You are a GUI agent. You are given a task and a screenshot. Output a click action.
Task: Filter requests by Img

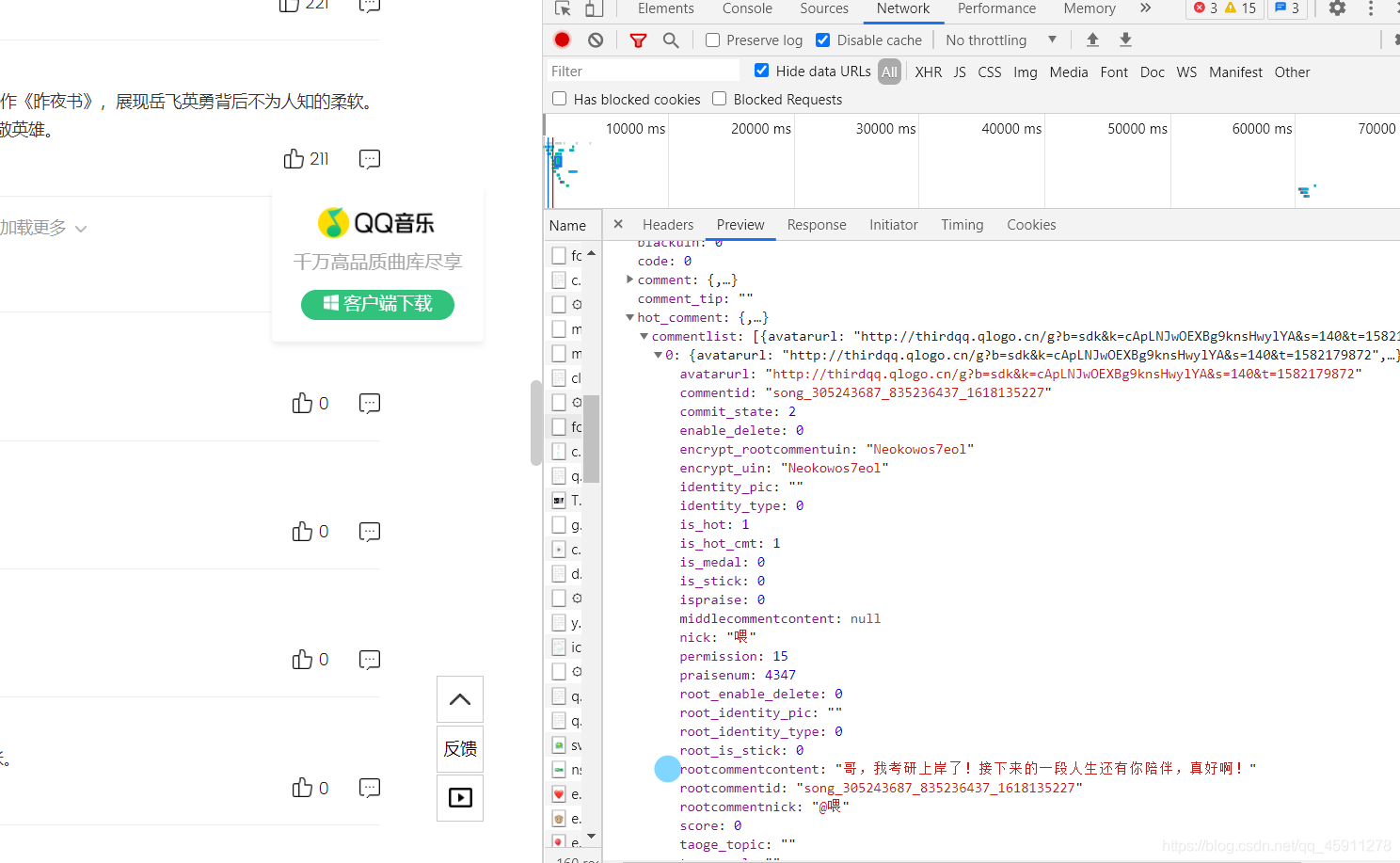(x=1026, y=72)
